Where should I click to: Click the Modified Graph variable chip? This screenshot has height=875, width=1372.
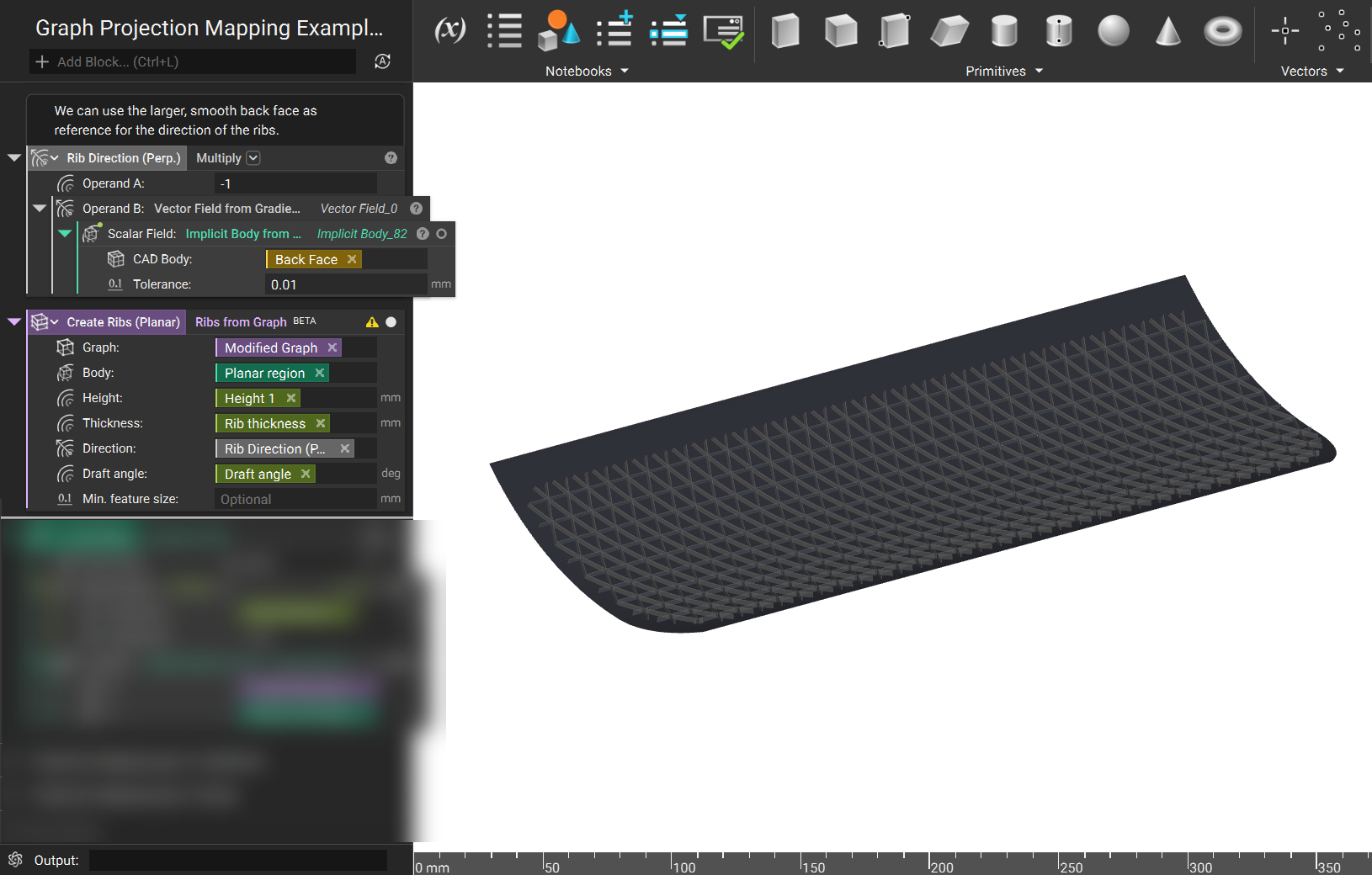pyautogui.click(x=271, y=347)
